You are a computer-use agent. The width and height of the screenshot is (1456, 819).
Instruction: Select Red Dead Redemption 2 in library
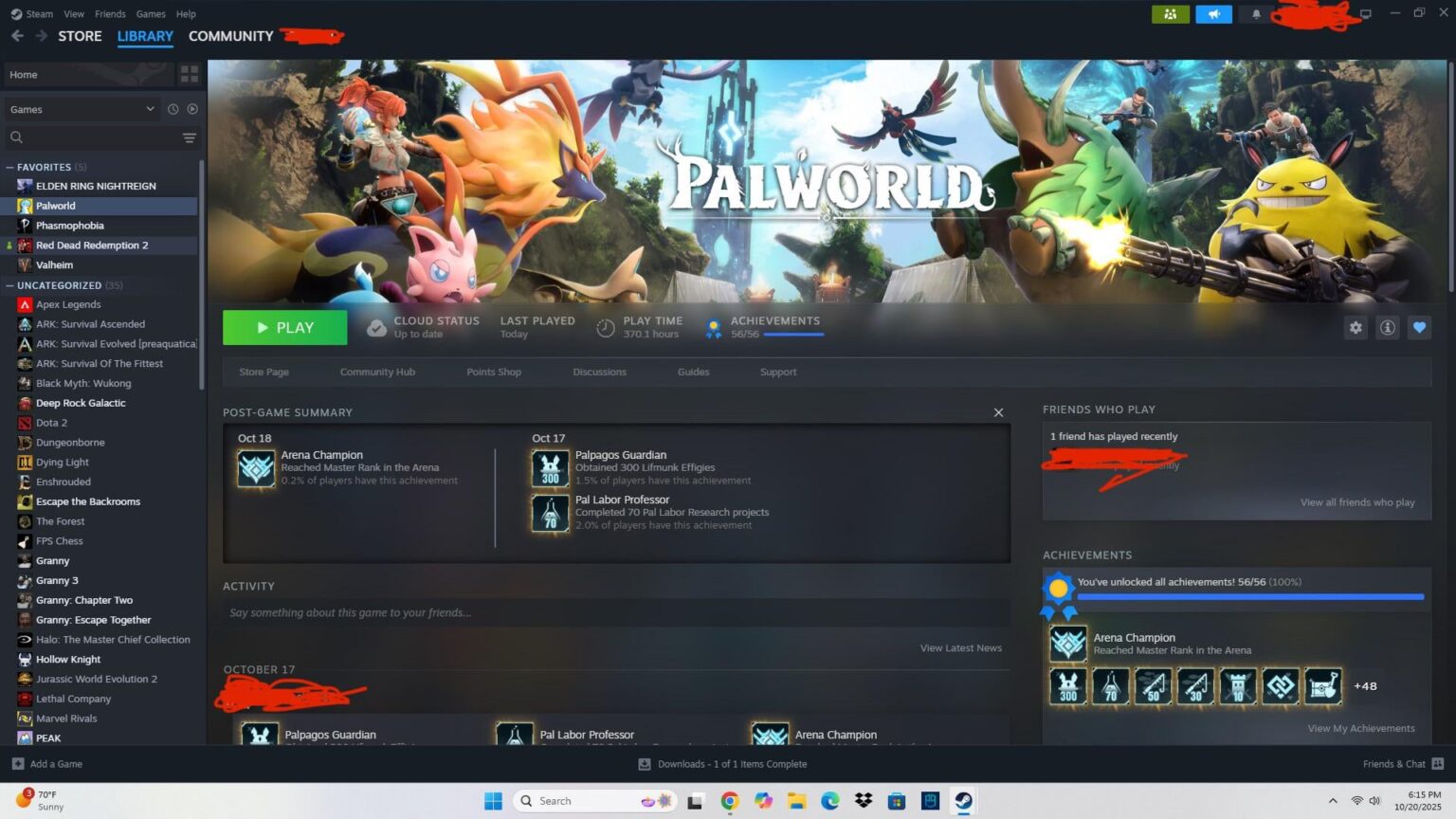coord(92,246)
